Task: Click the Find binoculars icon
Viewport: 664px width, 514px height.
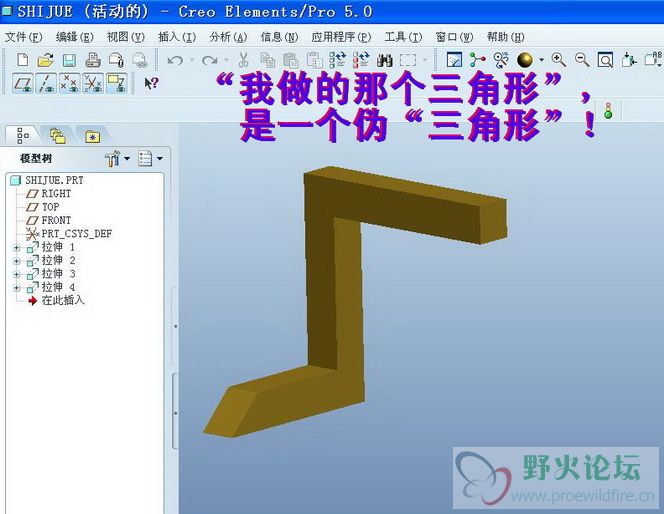Action: [x=385, y=60]
